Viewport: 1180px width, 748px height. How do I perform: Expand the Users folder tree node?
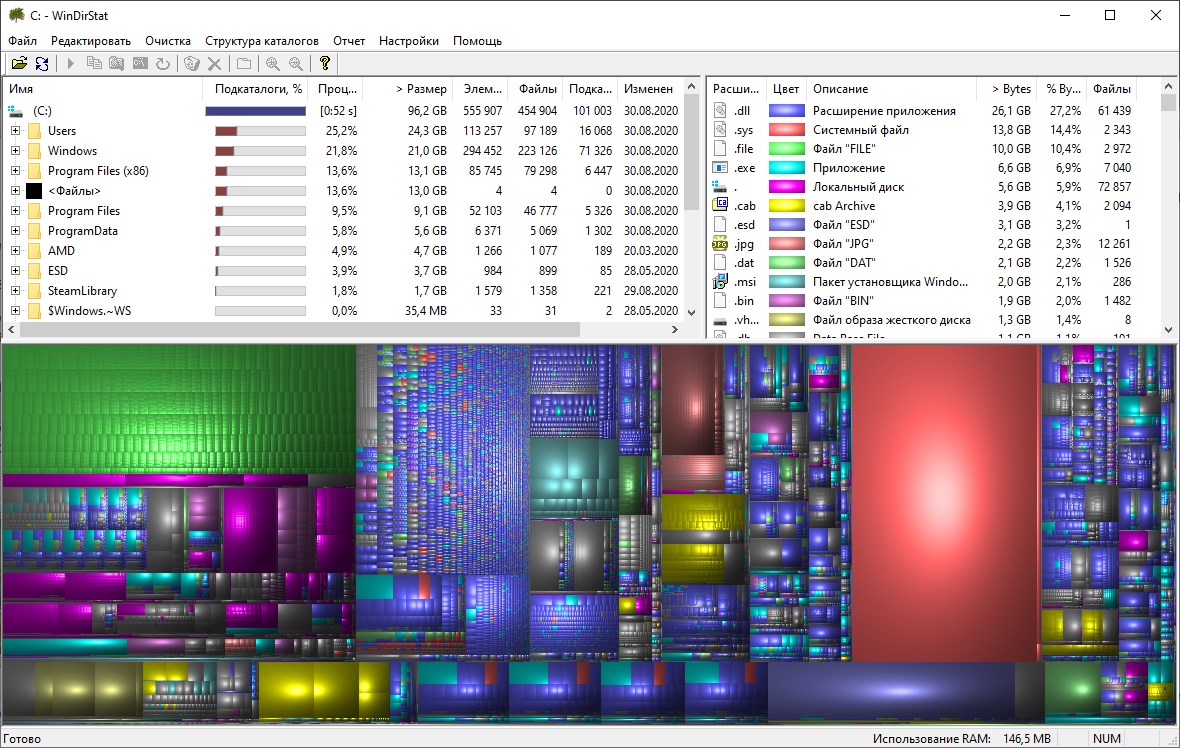[15, 131]
